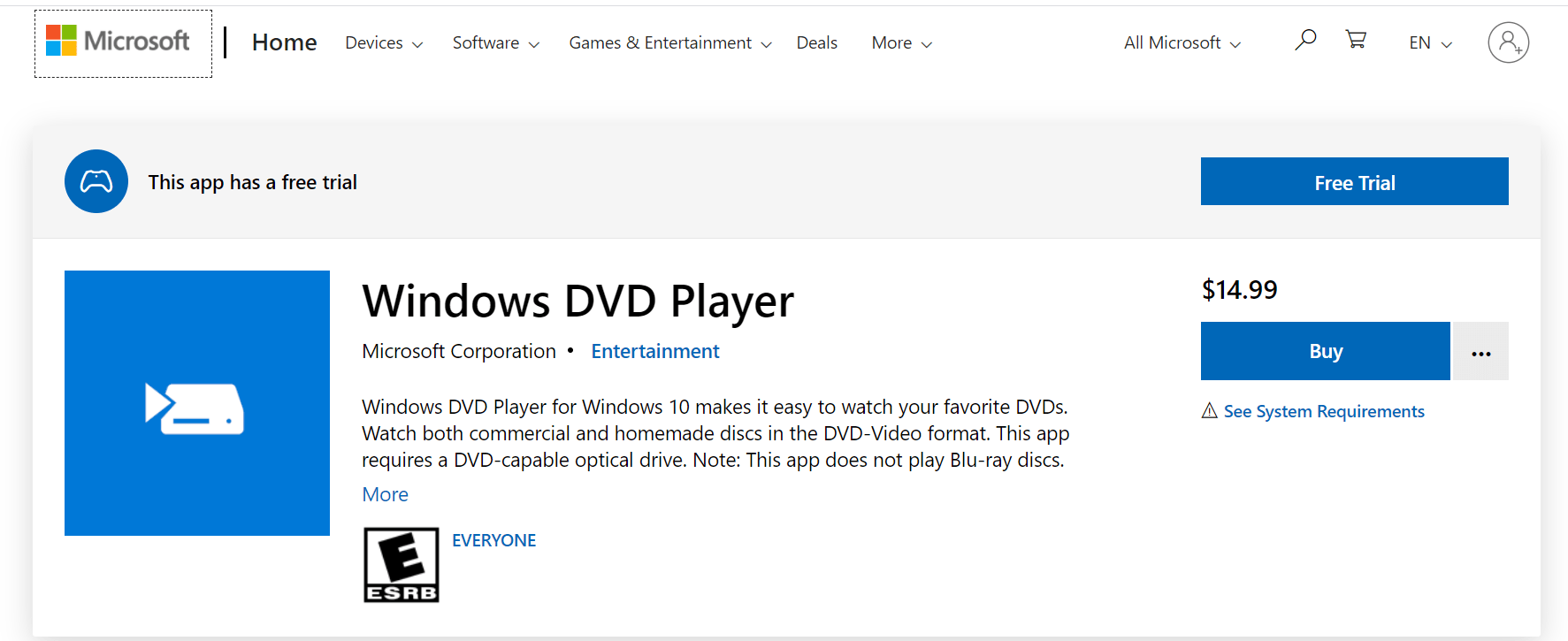Open the Entertainment category link
Viewport: 1568px width, 641px height.
coord(655,351)
